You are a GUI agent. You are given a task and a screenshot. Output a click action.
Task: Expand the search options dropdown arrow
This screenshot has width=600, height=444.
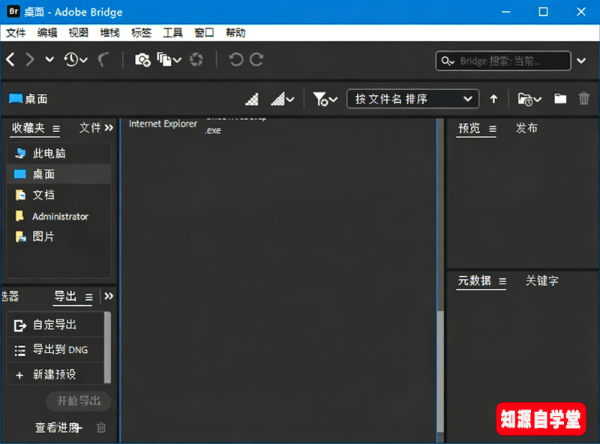pyautogui.click(x=582, y=61)
